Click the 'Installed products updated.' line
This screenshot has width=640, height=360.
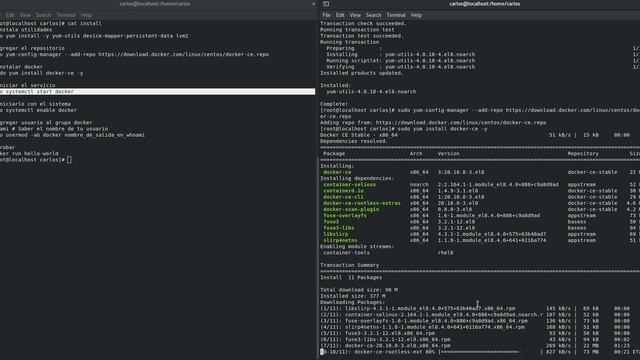point(362,73)
